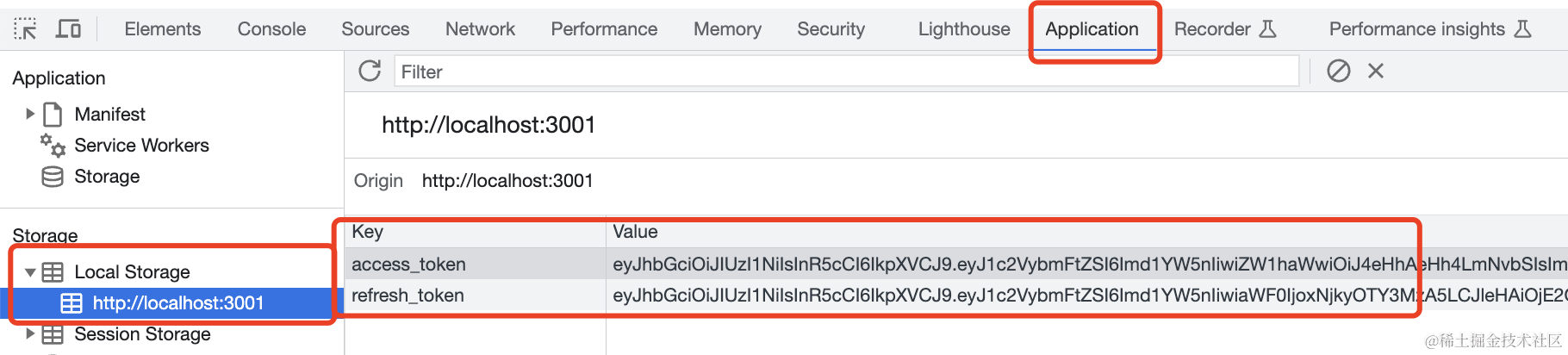Click the Manifest file icon
This screenshot has height=355, width=1568.
click(x=53, y=115)
